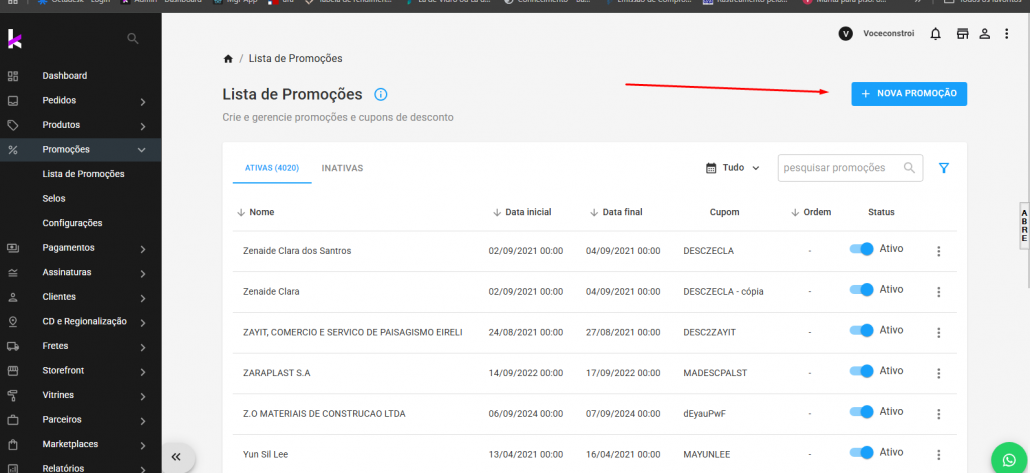Click the sidebar search magnifier icon
The width and height of the screenshot is (1030, 473).
(x=133, y=39)
